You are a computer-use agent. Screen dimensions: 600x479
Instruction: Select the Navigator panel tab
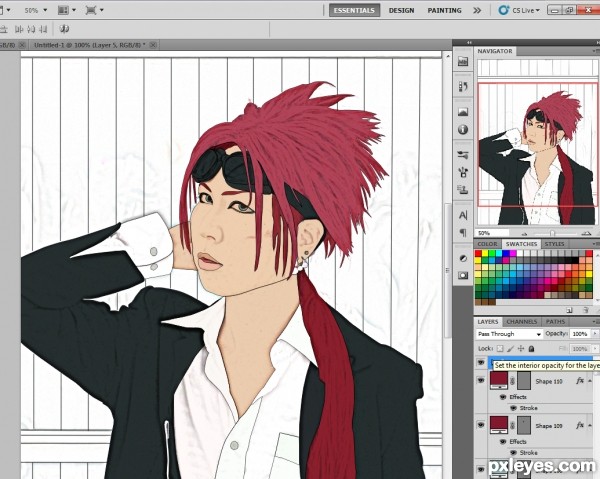click(x=495, y=51)
